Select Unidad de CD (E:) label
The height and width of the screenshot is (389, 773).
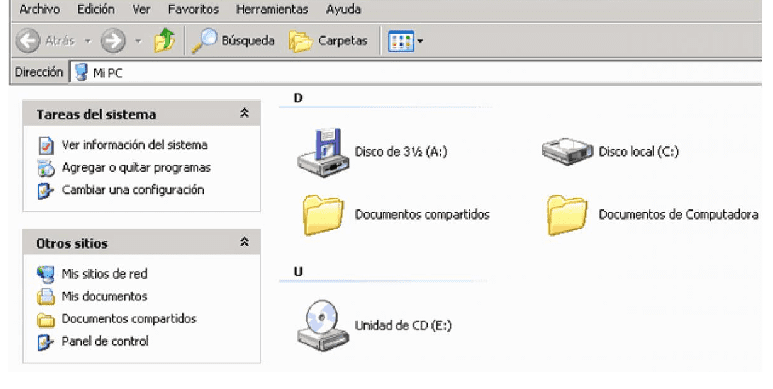[x=403, y=325]
